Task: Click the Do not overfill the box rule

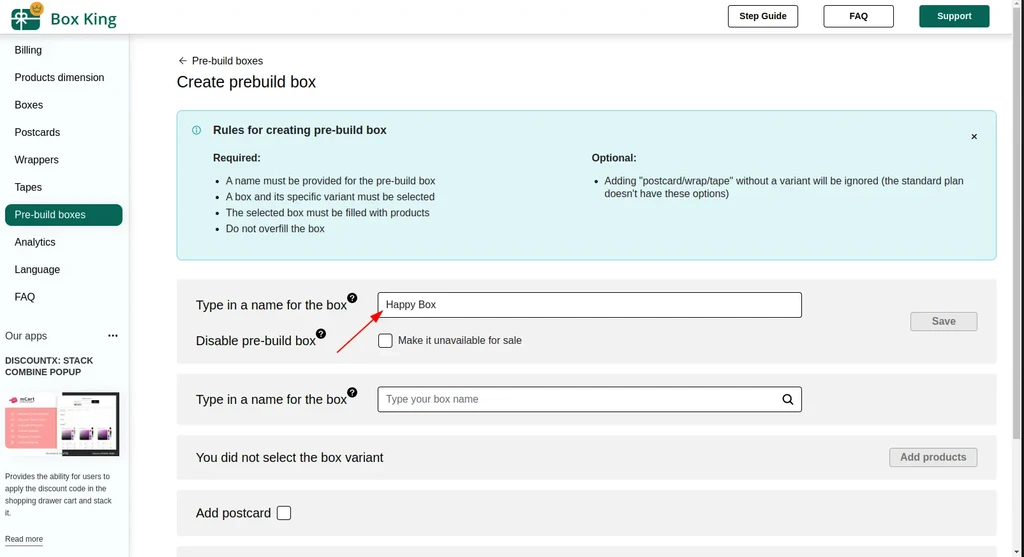Action: (x=275, y=229)
